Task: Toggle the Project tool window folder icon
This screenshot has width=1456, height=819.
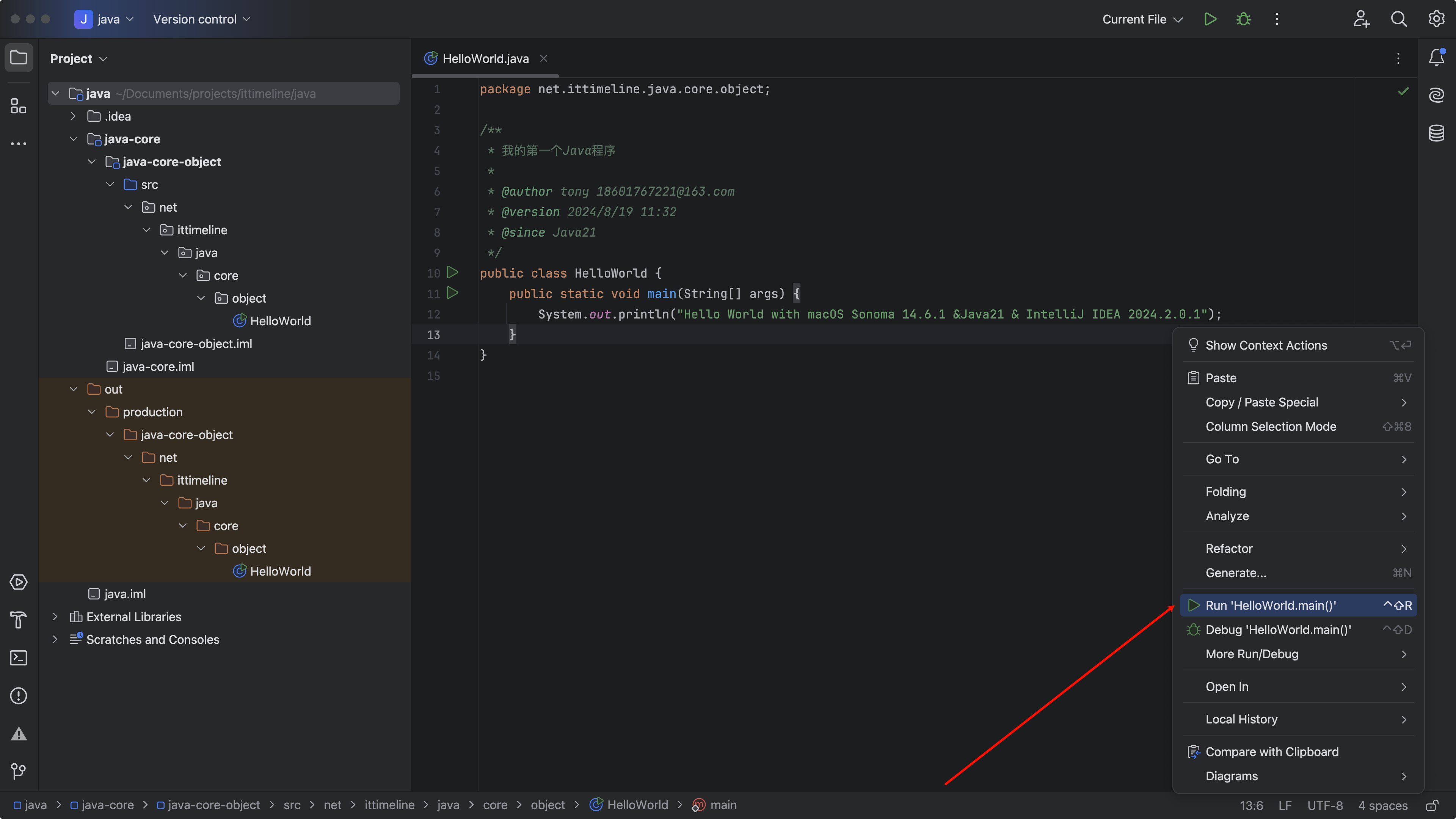Action: point(19,58)
